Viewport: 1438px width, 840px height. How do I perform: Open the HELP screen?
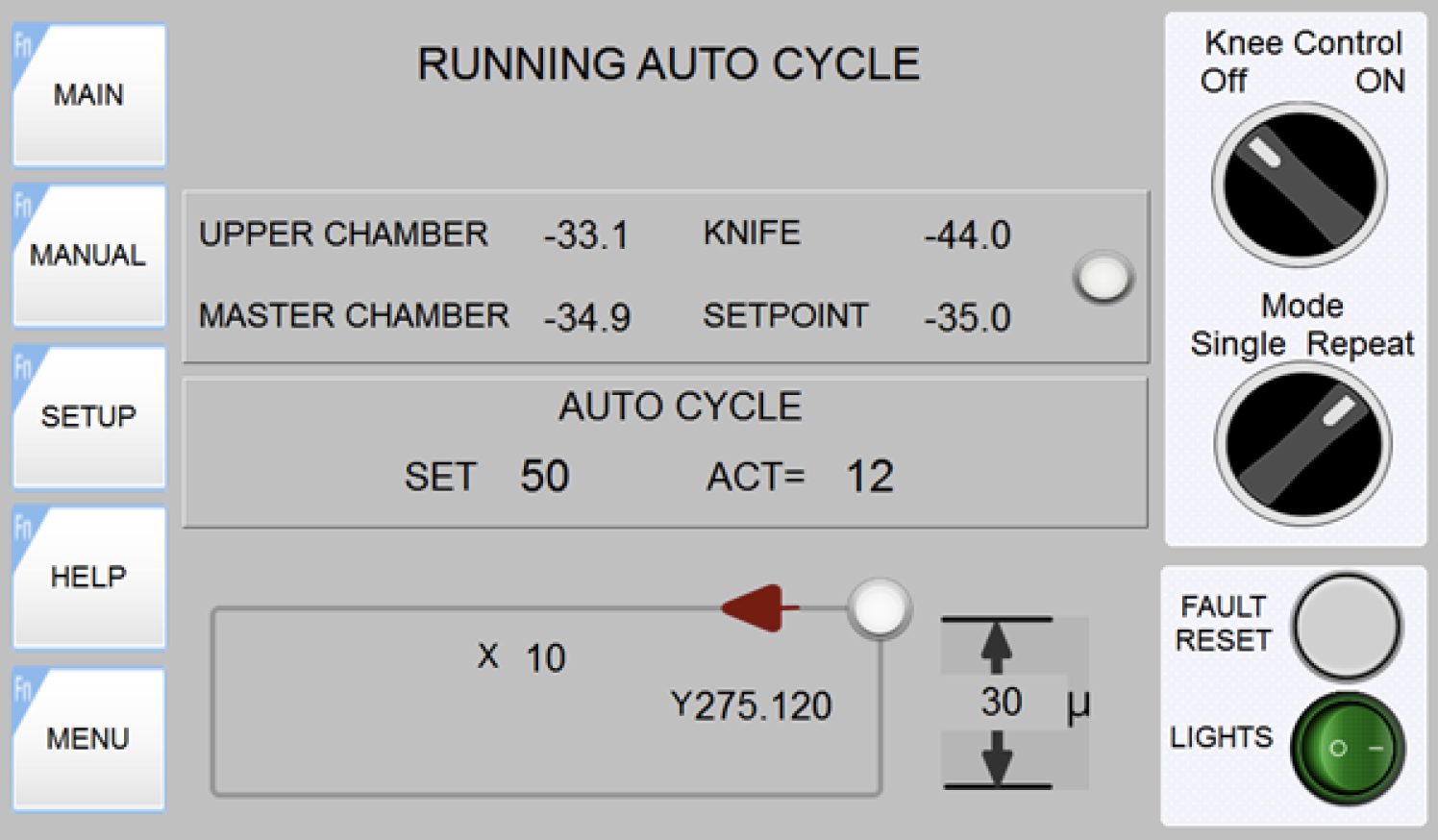click(88, 578)
